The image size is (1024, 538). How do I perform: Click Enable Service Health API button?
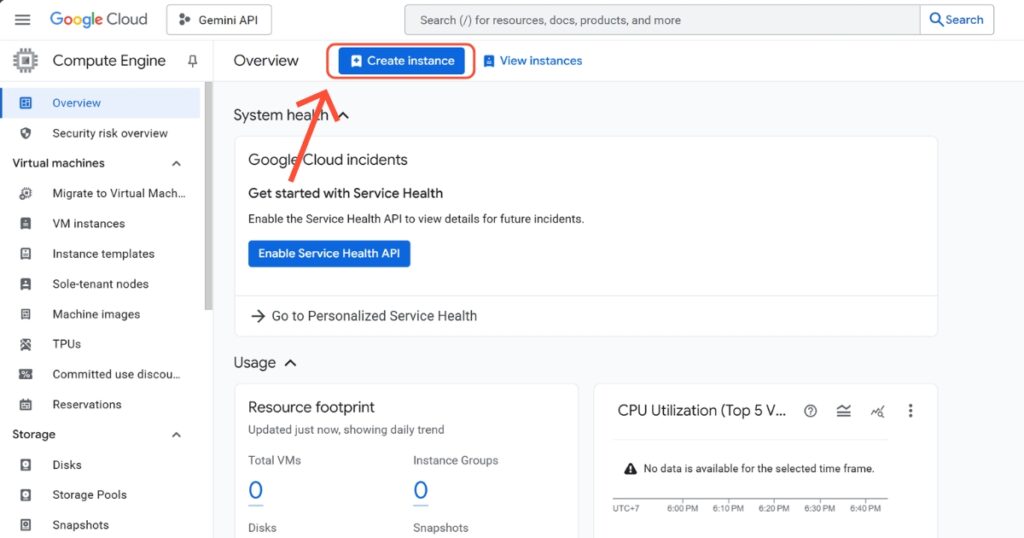coord(329,254)
